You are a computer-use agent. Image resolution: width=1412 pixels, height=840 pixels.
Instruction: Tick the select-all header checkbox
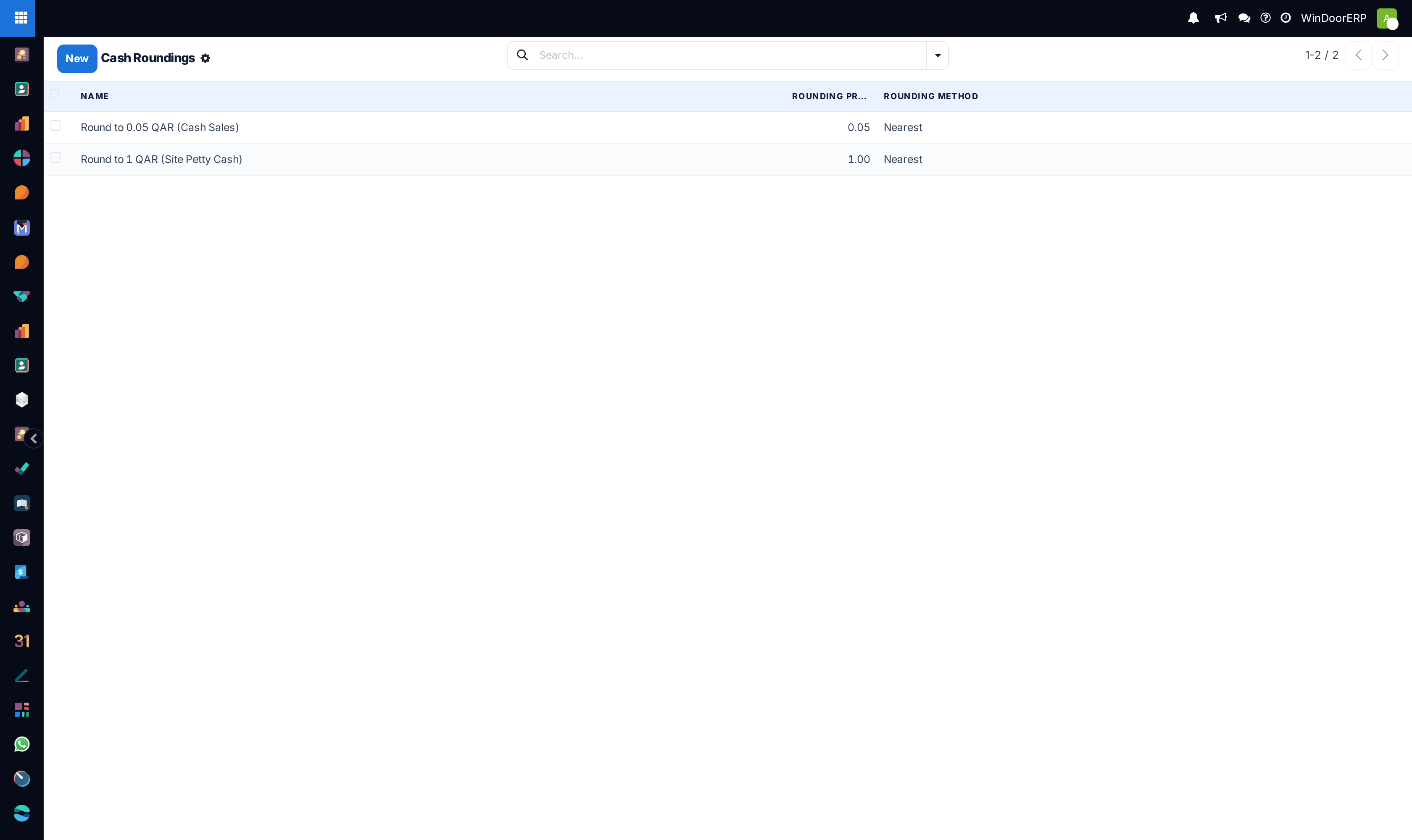coord(55,93)
